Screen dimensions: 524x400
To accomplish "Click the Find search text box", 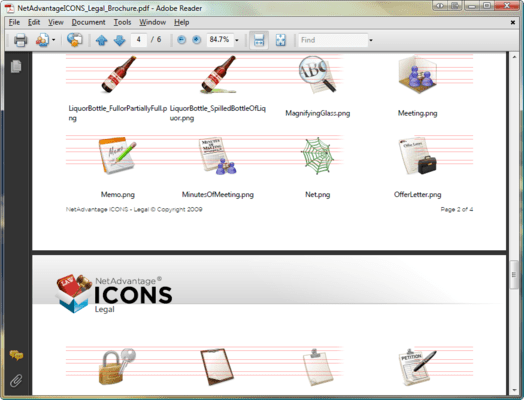I will coord(333,40).
